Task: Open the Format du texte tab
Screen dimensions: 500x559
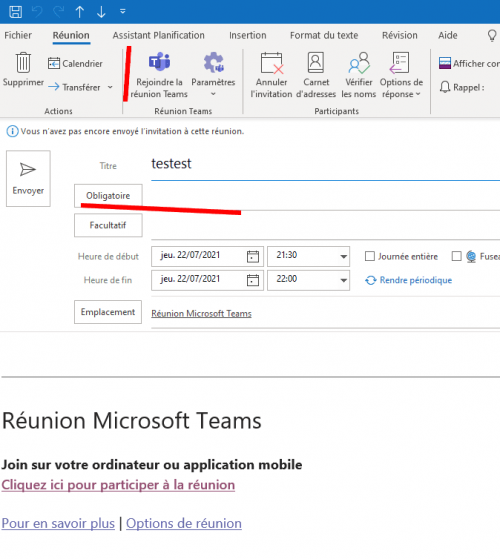Action: [324, 35]
